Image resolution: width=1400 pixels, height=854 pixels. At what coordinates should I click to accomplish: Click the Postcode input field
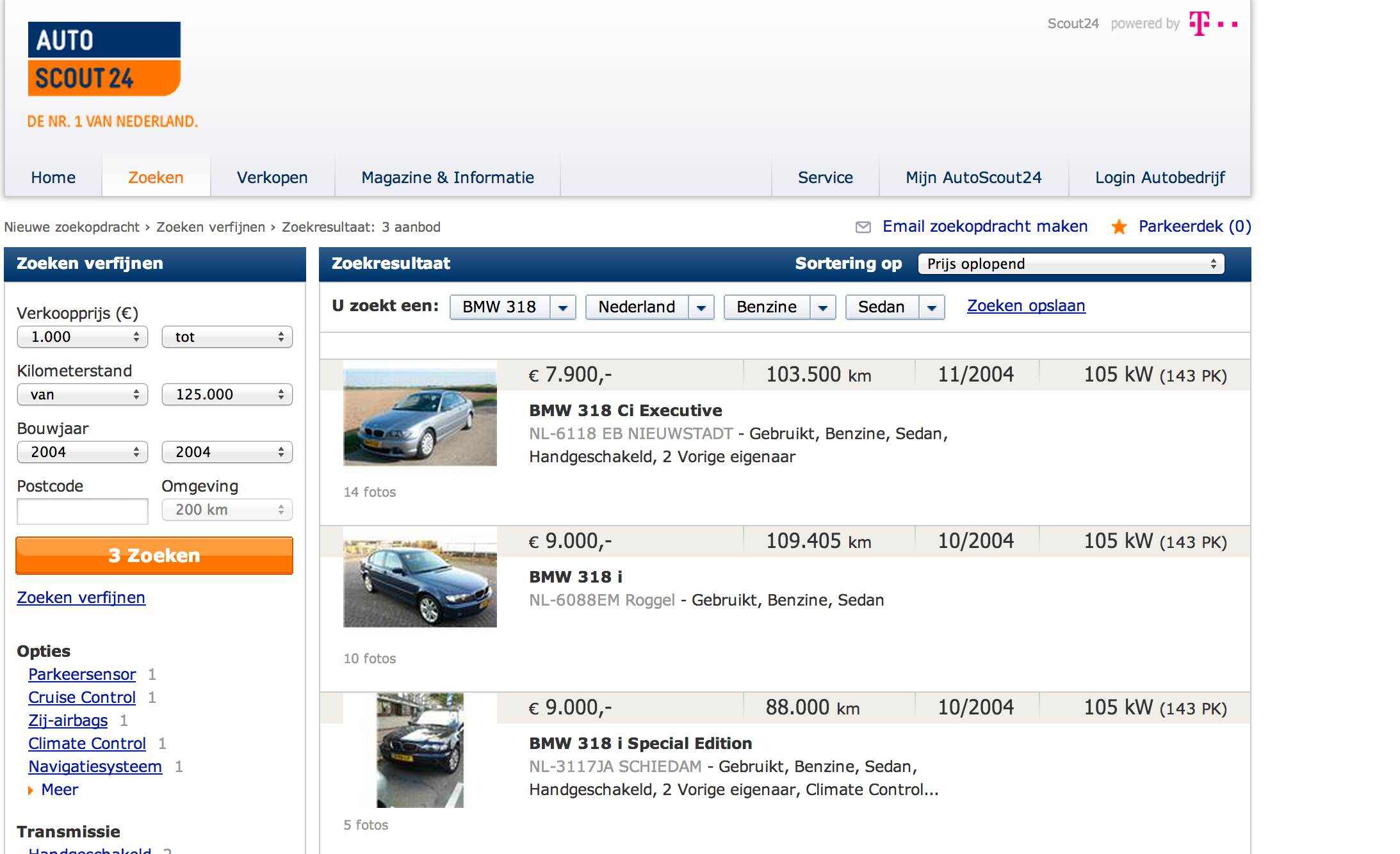pyautogui.click(x=82, y=511)
